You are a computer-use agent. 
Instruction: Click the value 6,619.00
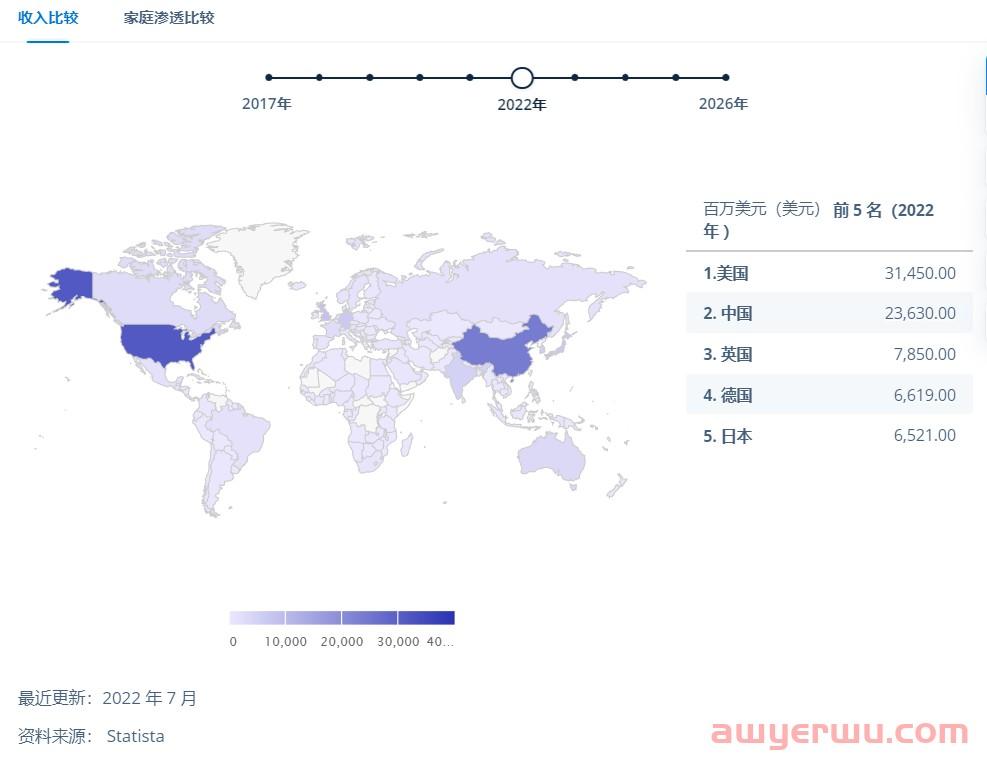point(925,395)
